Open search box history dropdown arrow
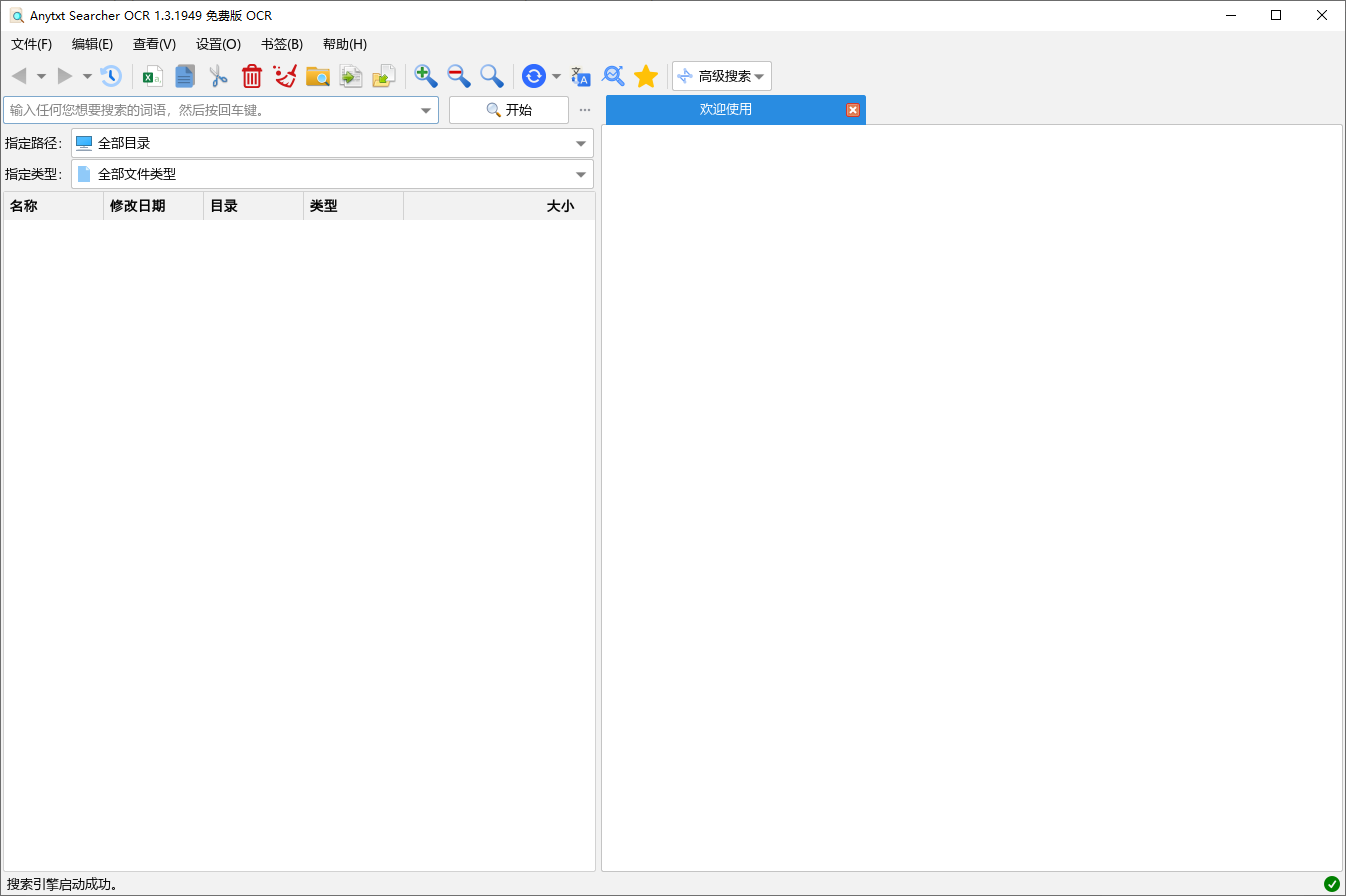The image size is (1346, 896). coord(426,110)
